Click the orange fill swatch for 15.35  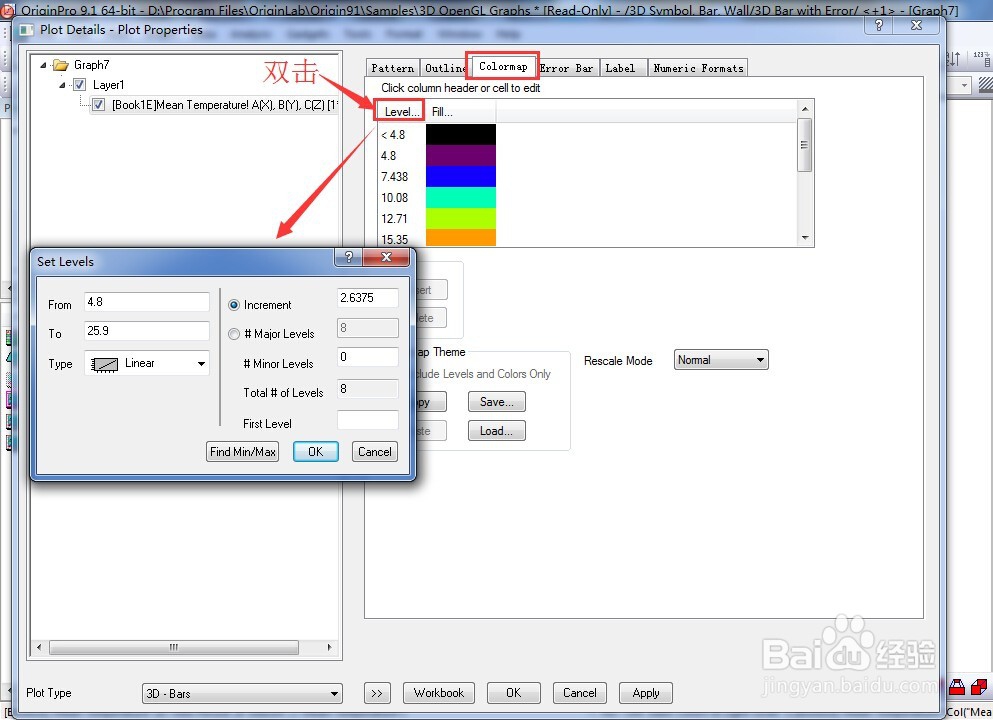(x=460, y=237)
